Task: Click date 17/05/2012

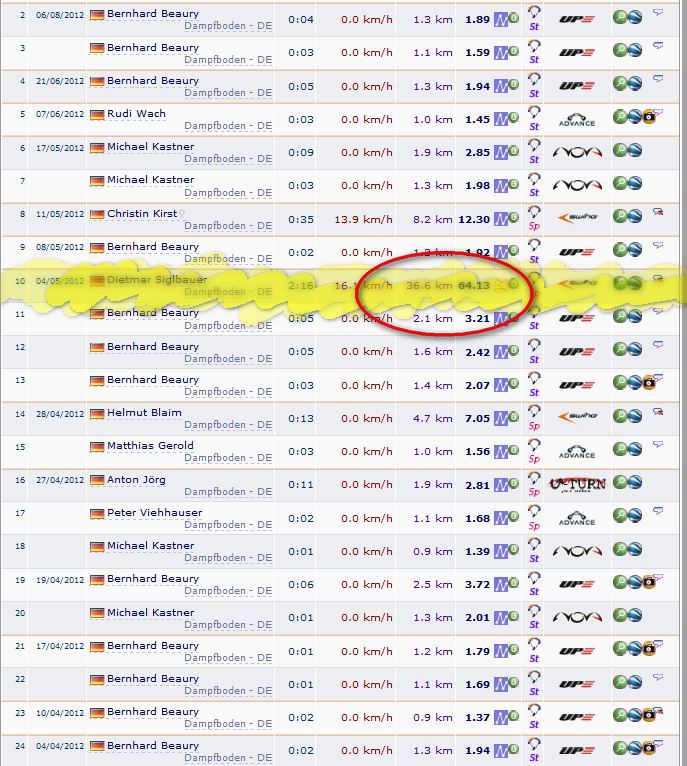Action: pos(60,148)
